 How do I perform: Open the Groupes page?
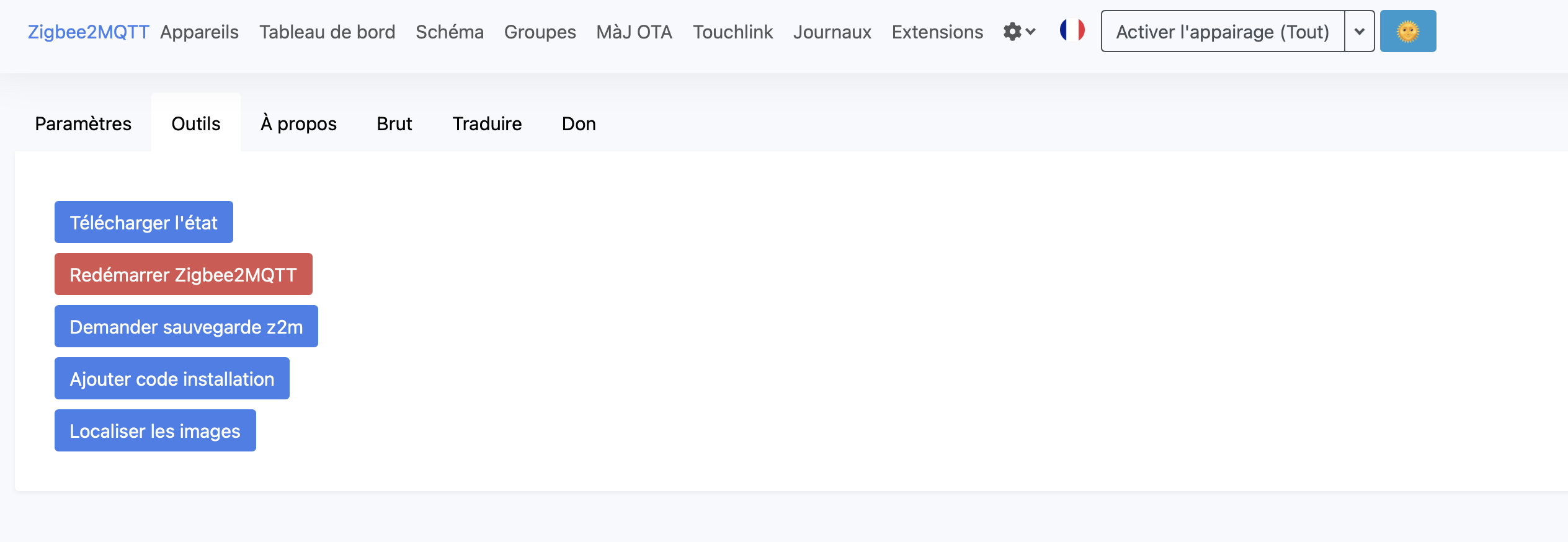[x=540, y=32]
